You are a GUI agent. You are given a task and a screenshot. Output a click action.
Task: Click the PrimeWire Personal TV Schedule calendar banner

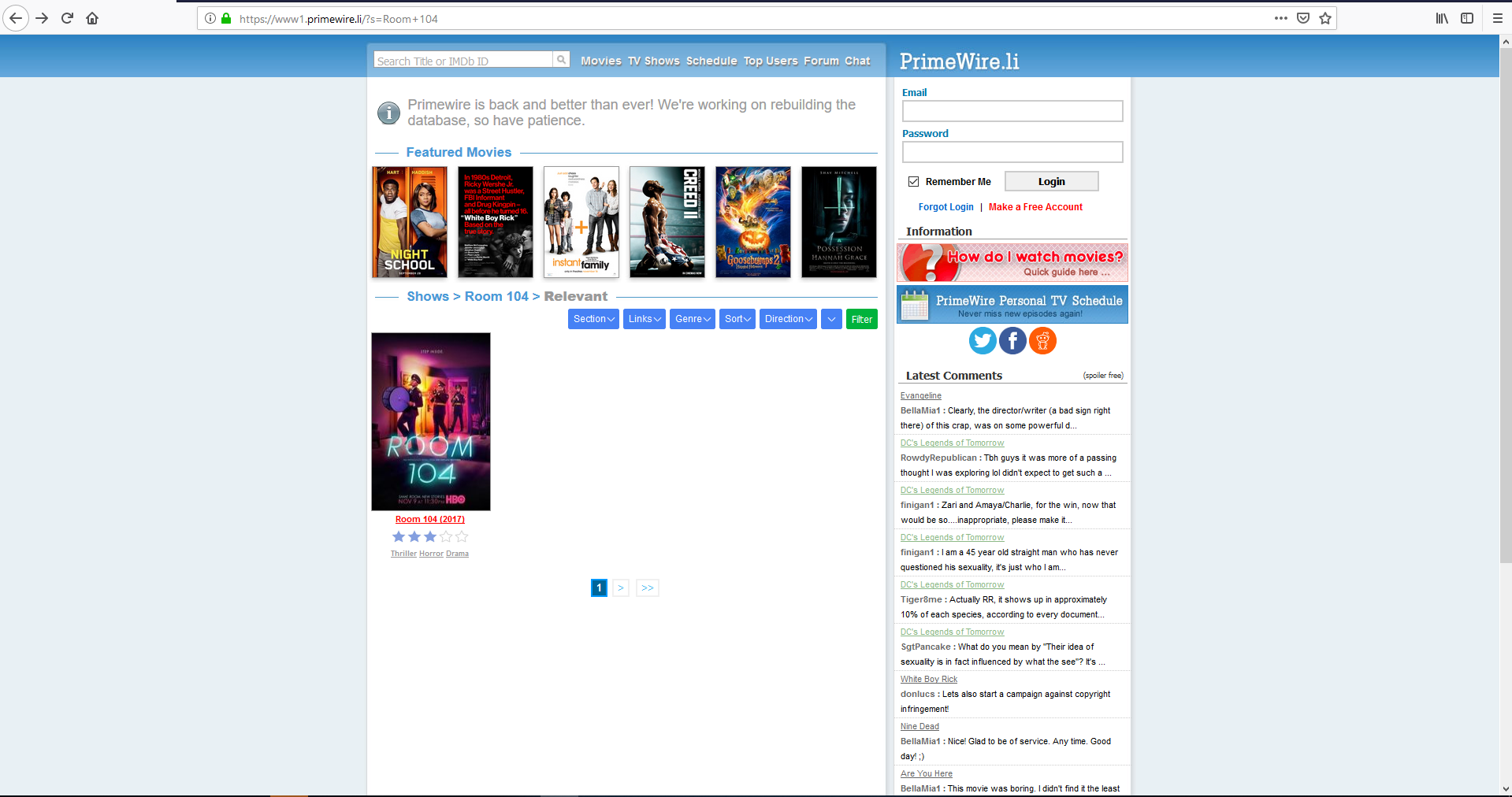(1012, 305)
